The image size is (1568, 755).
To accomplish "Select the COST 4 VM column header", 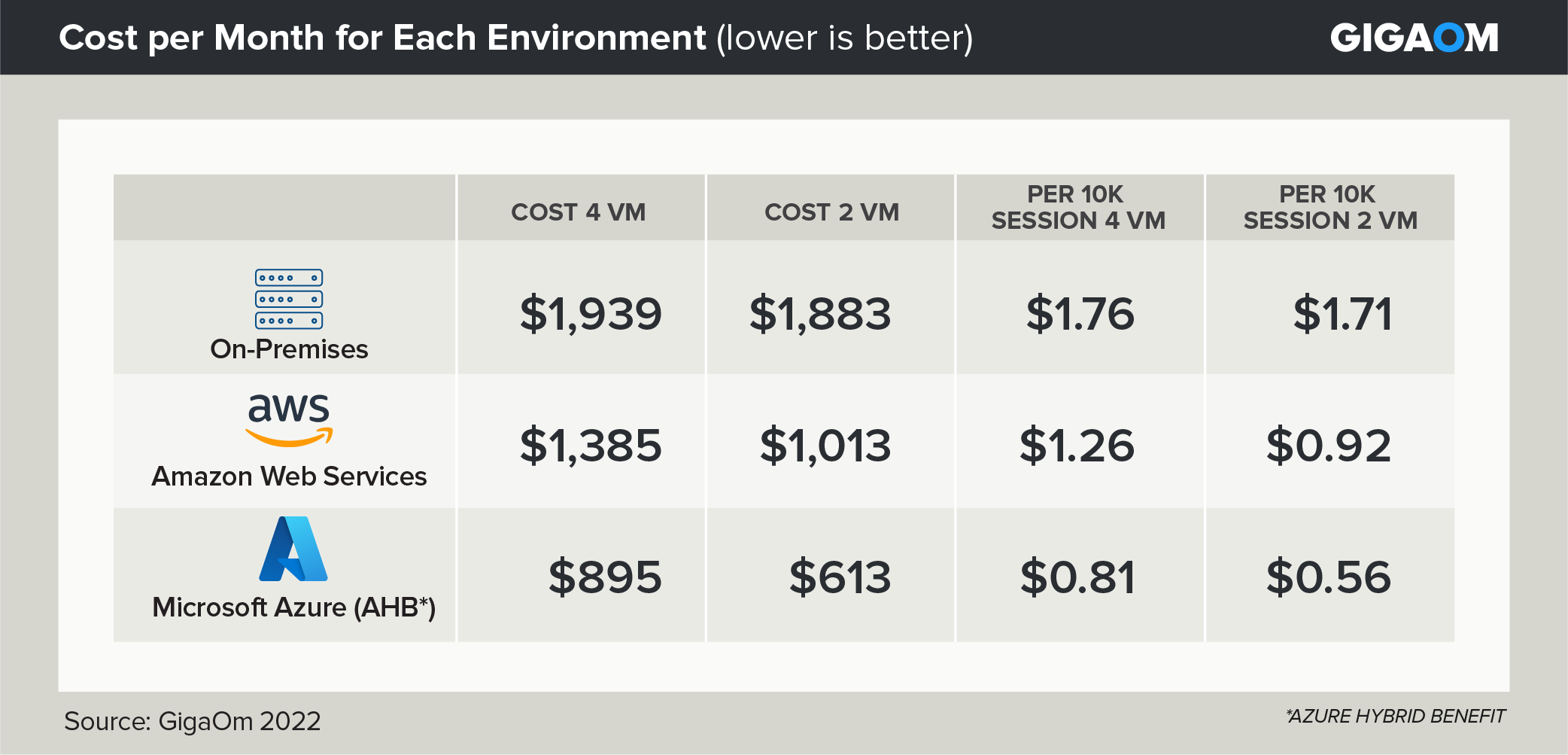I will tap(578, 212).
